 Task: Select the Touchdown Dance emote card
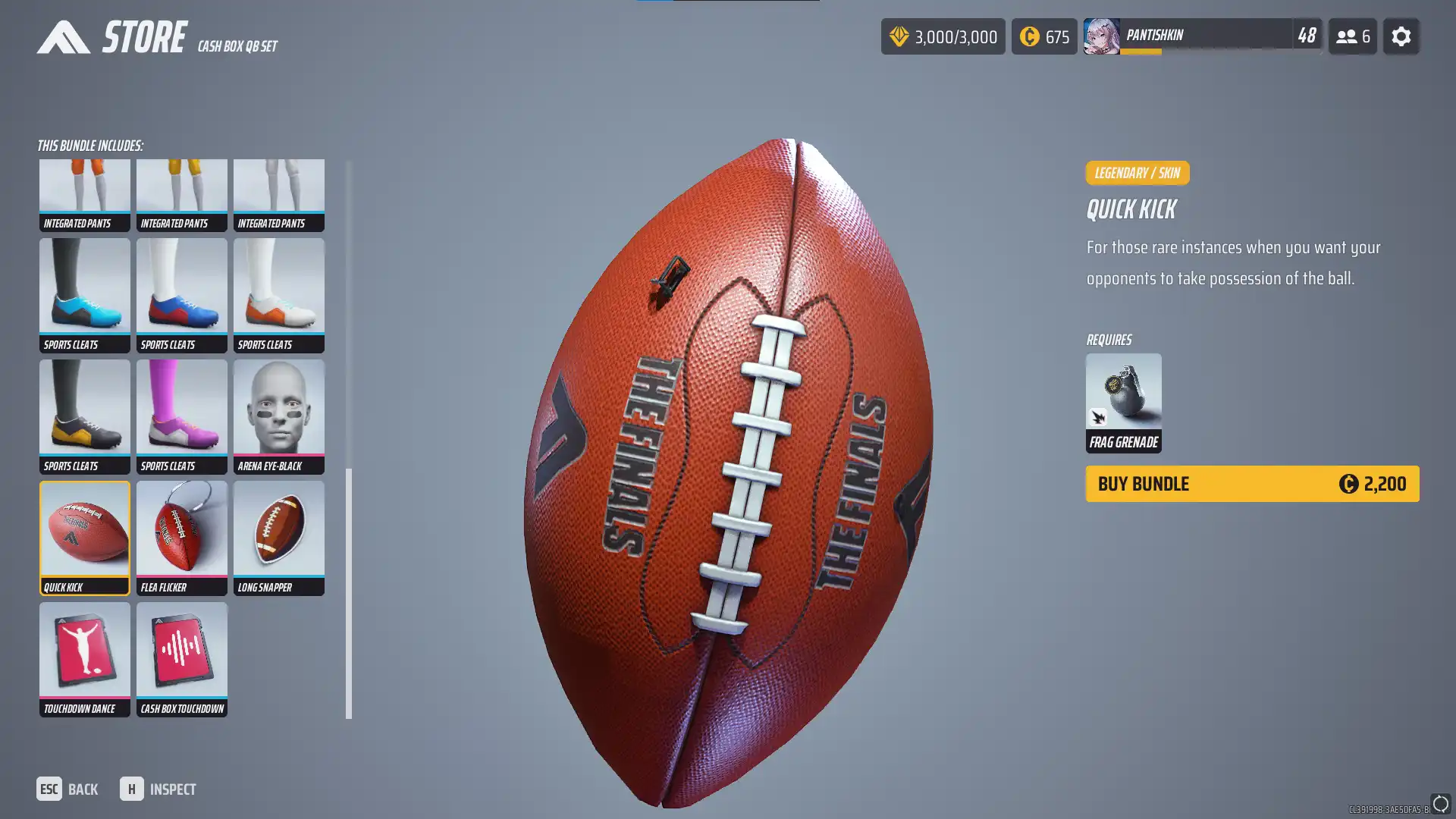point(85,659)
